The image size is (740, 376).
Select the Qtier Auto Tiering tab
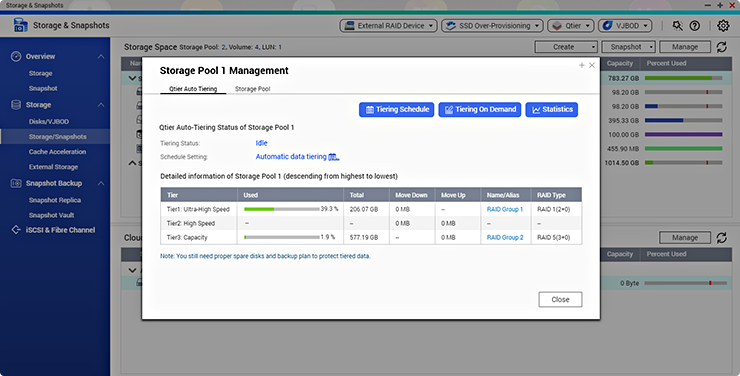tap(193, 89)
